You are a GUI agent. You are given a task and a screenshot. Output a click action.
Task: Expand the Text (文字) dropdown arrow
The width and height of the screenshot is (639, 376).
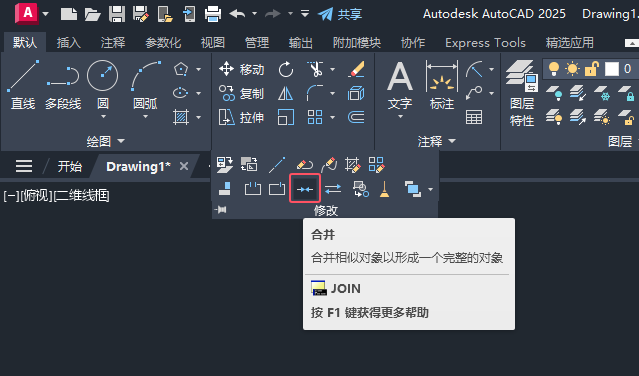(400, 117)
